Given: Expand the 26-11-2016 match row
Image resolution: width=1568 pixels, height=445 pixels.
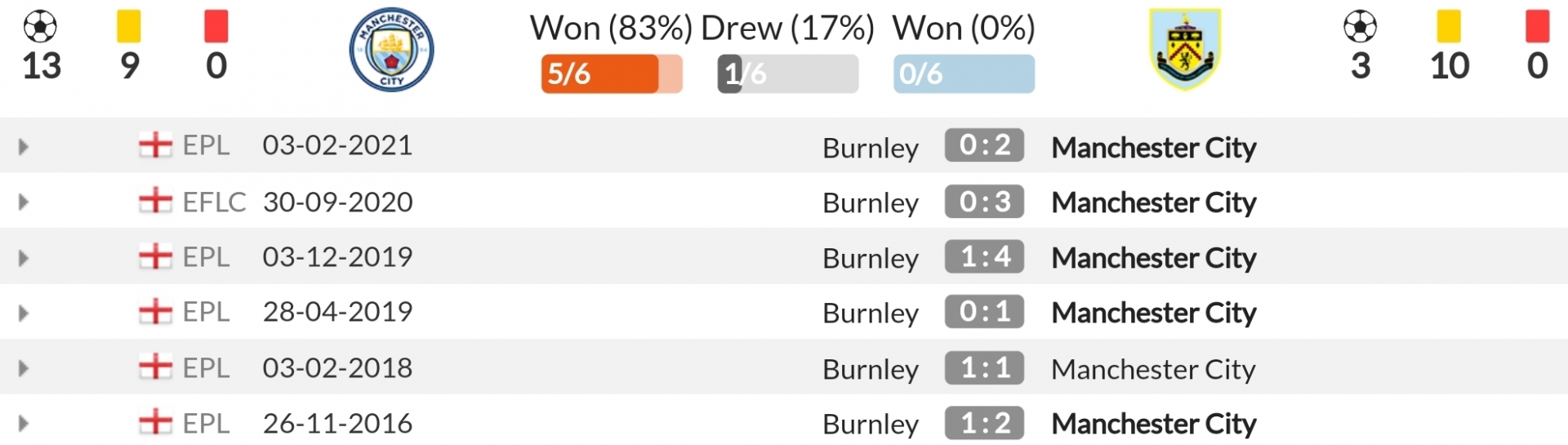Looking at the screenshot, I should [x=23, y=424].
